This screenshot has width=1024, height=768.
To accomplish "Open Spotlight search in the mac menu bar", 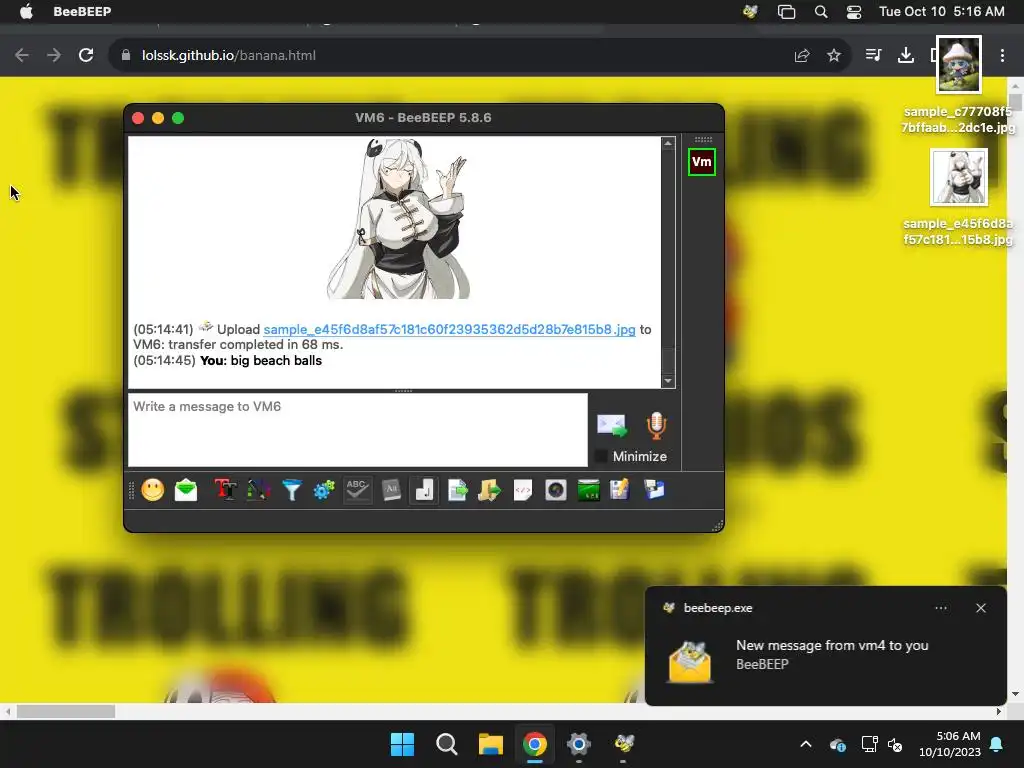I will [x=821, y=11].
